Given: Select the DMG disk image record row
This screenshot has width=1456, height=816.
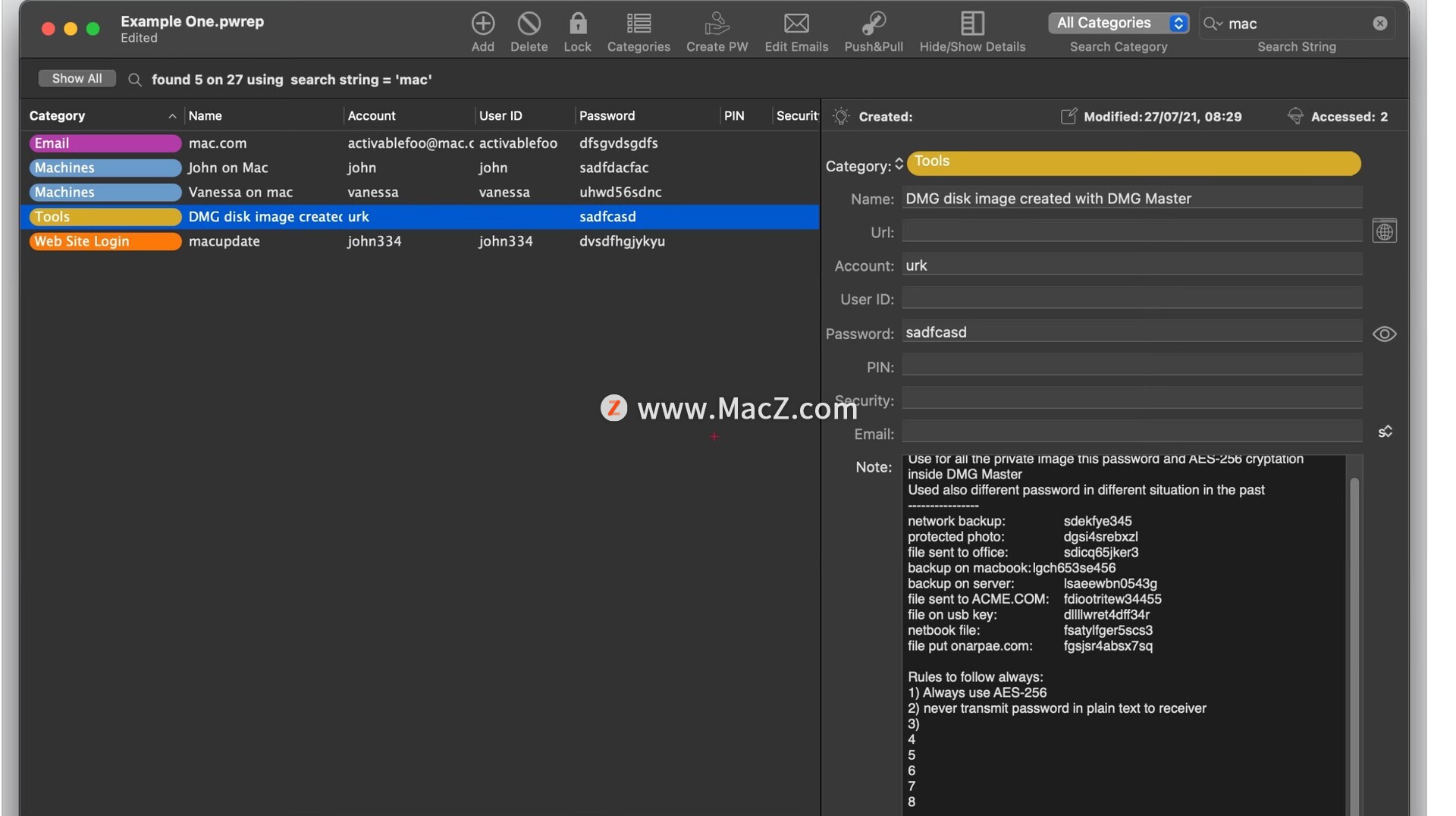Looking at the screenshot, I should point(419,217).
